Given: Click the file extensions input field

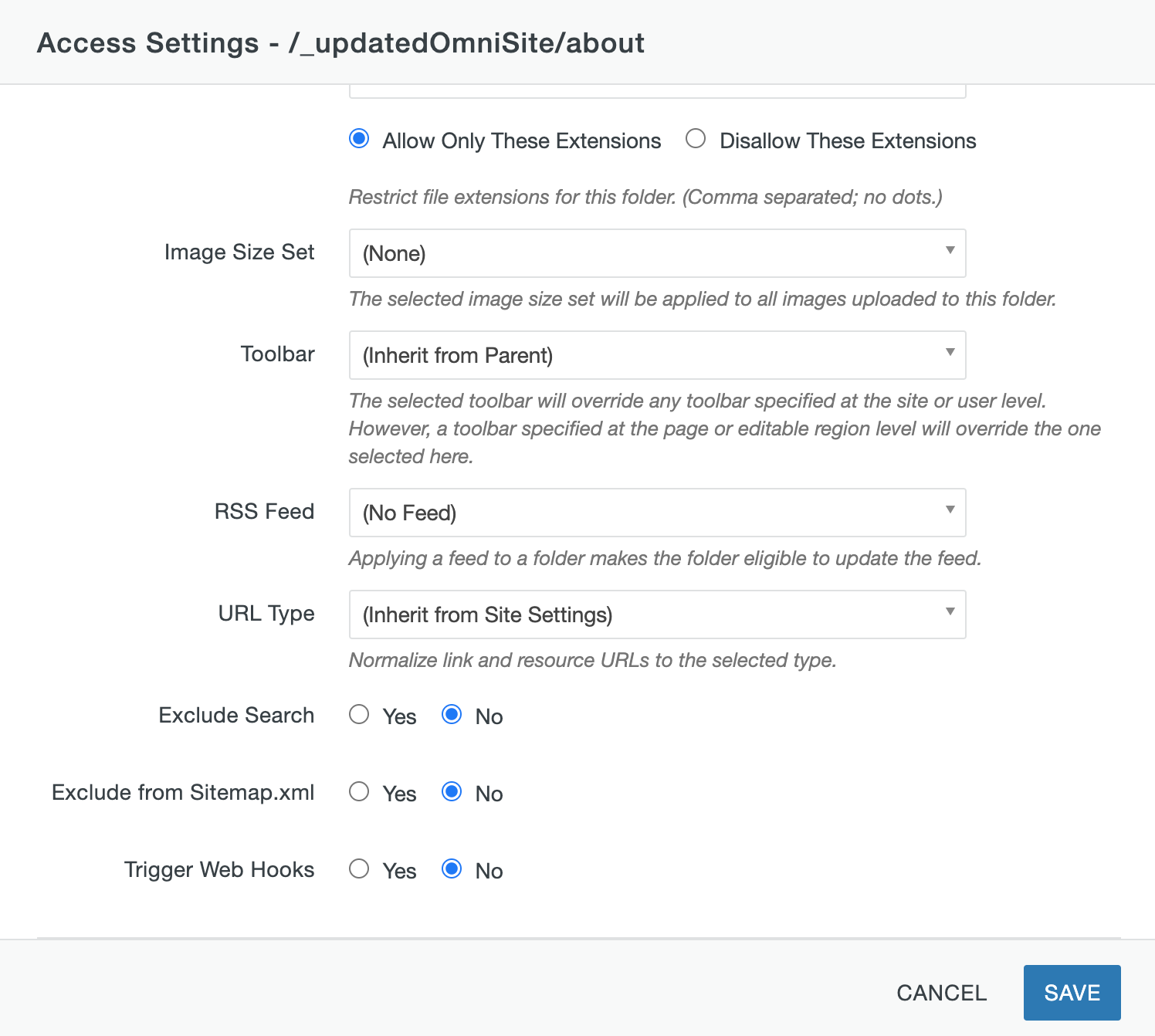Looking at the screenshot, I should [656, 89].
